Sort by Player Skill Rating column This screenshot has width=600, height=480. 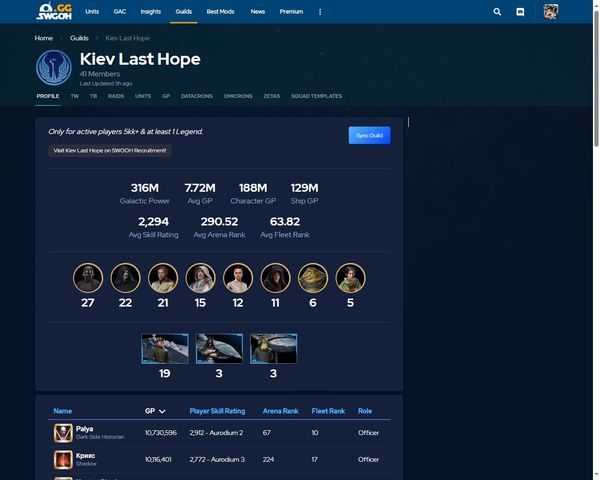click(217, 411)
